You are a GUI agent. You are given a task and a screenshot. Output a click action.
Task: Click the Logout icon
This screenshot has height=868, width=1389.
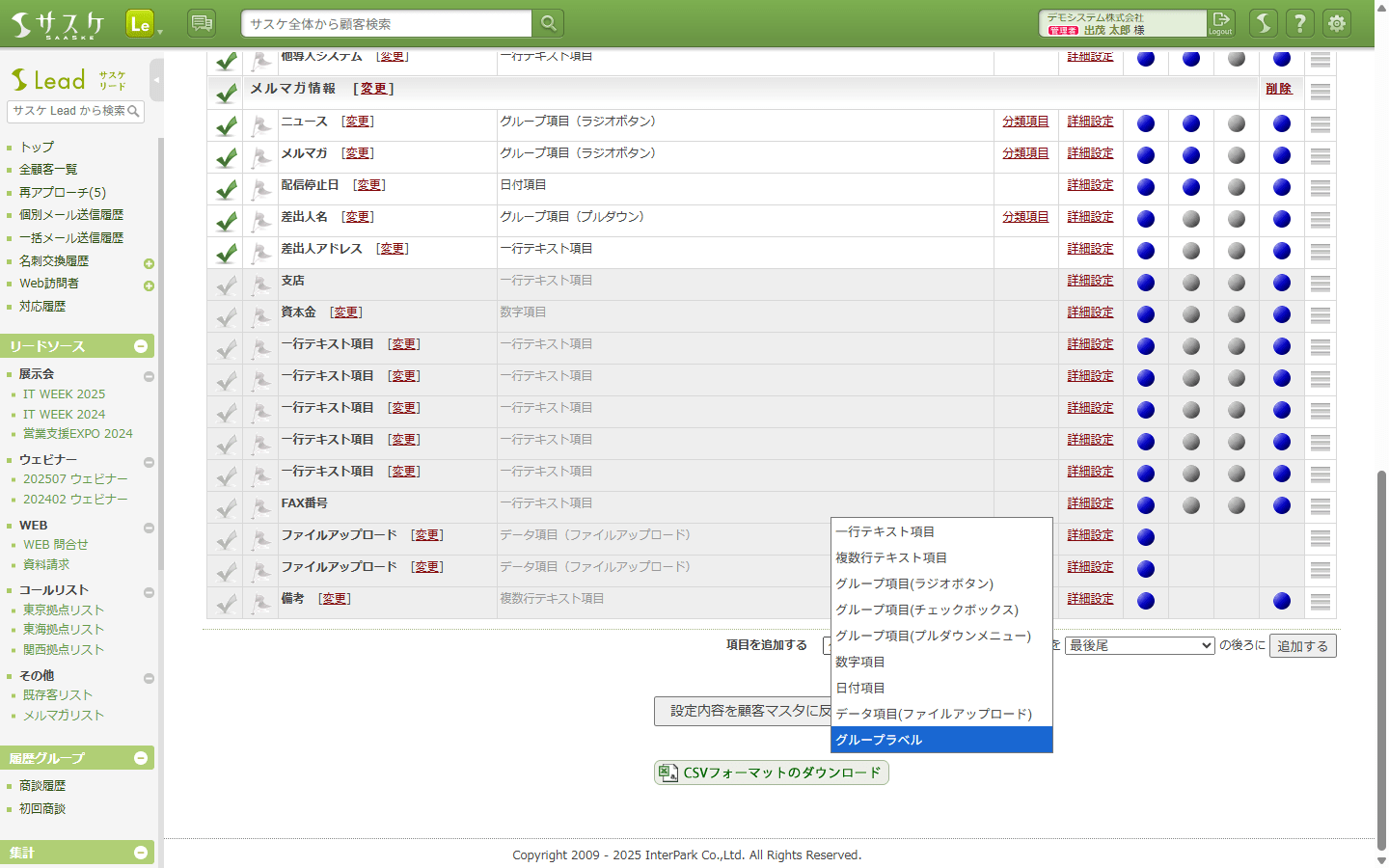point(1221,23)
